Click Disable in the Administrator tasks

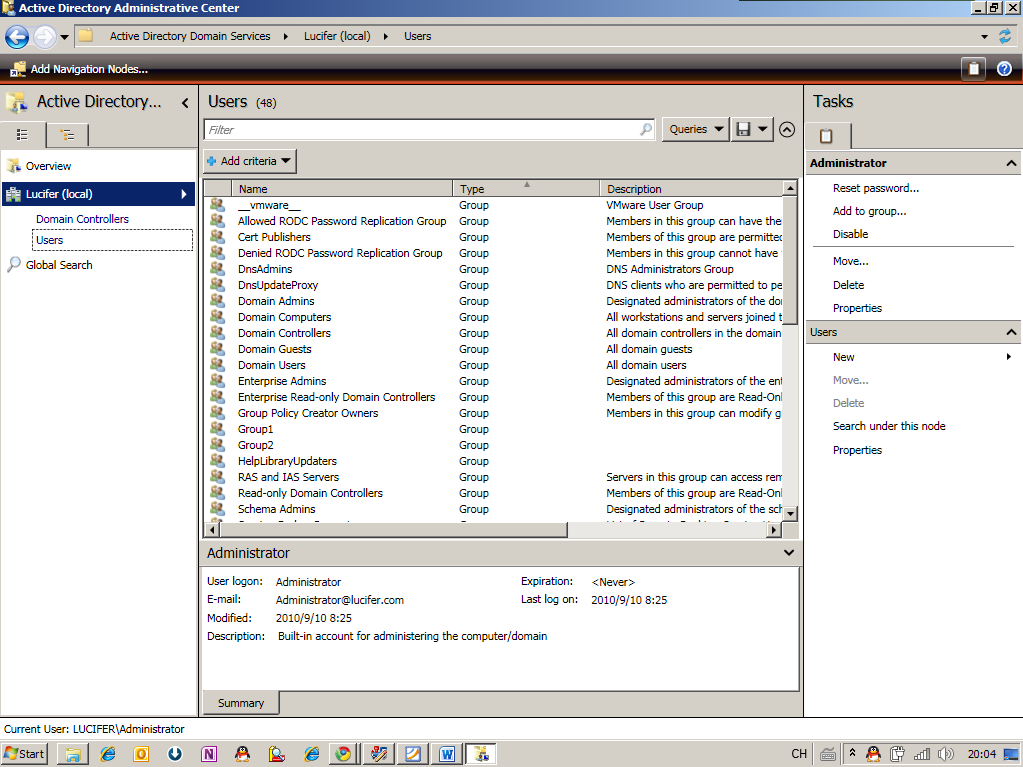tap(850, 234)
